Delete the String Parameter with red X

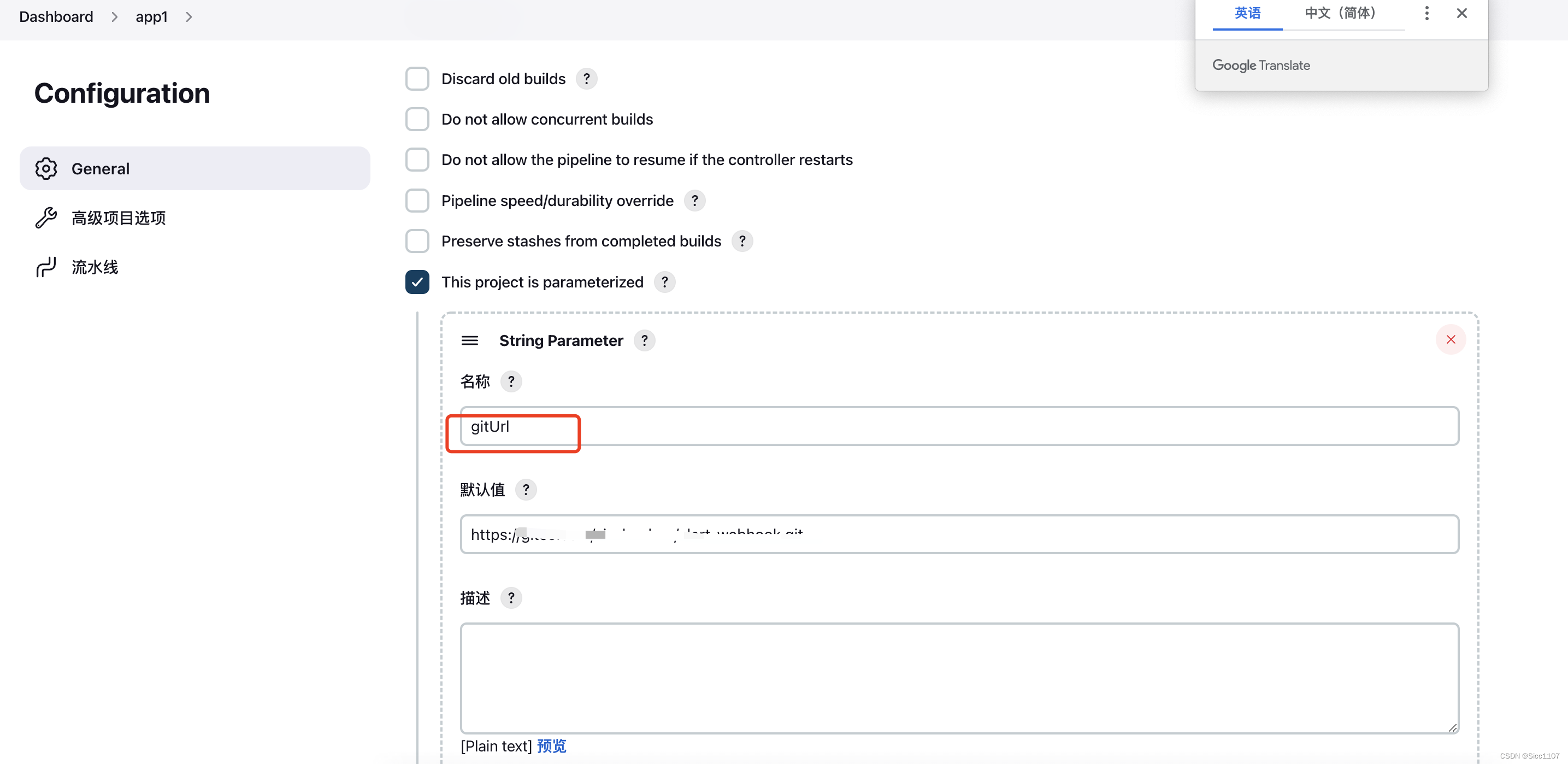pos(1451,339)
